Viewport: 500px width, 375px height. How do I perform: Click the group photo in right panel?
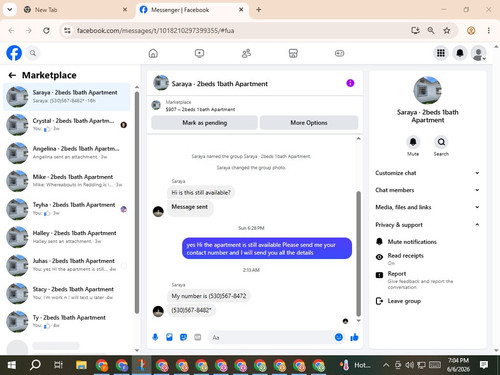[427, 90]
